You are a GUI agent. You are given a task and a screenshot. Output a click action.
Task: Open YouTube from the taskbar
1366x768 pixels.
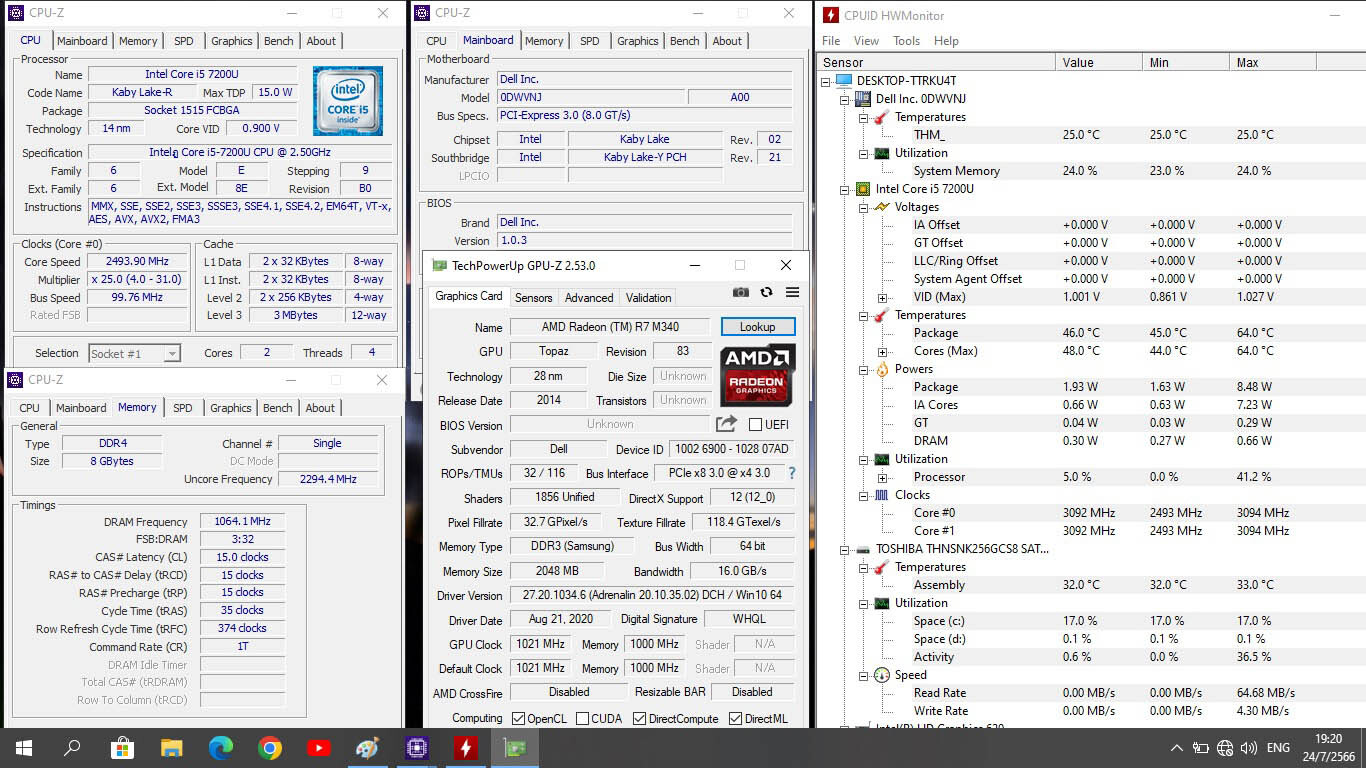click(x=318, y=747)
